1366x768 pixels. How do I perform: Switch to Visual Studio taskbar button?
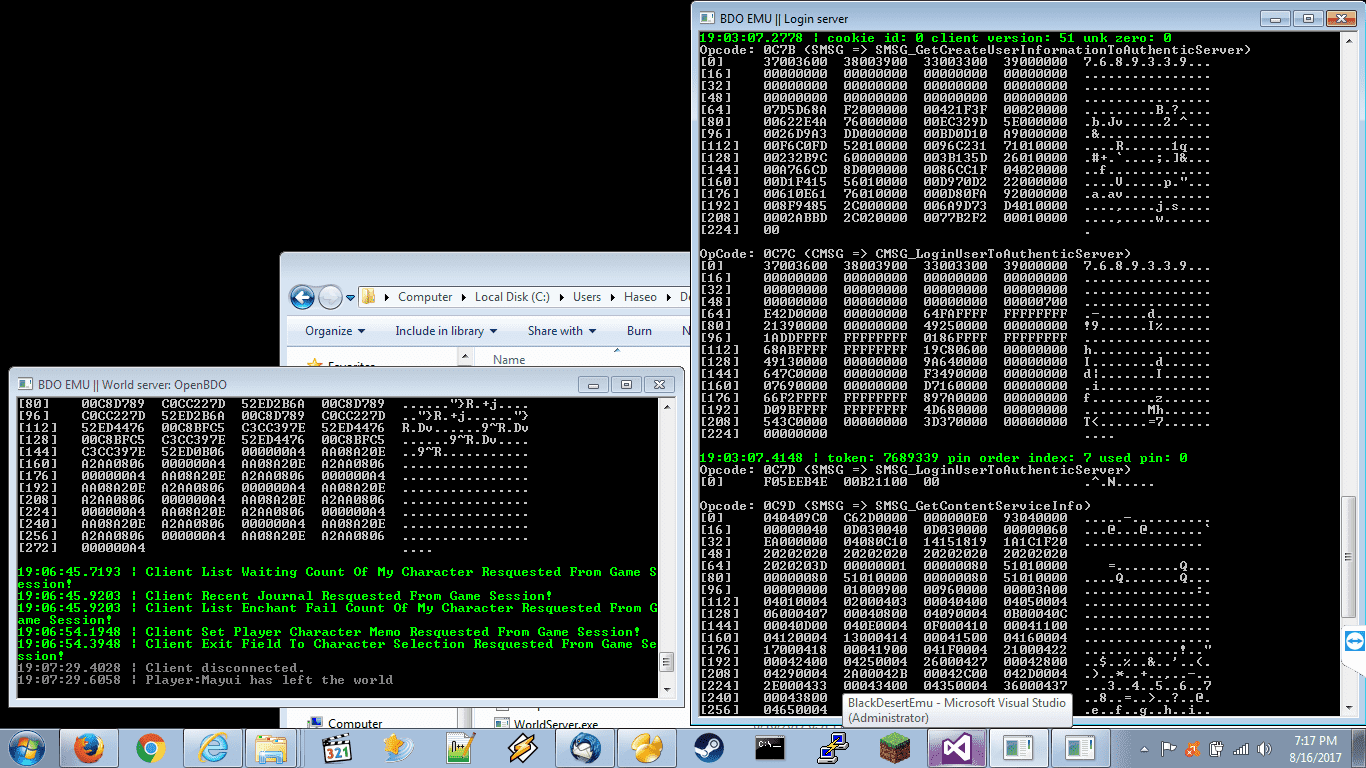point(957,748)
